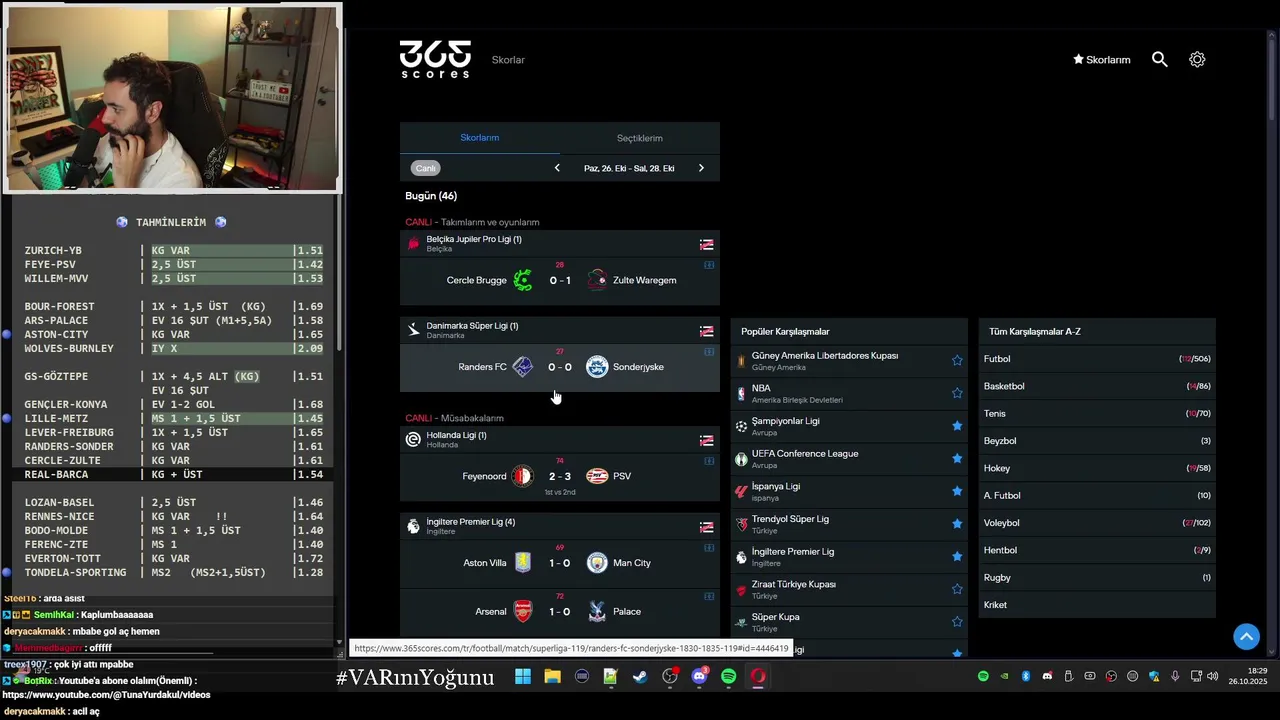Screen dimensions: 1280x720
Task: Click the Crystal Palace team crest
Action: 597,611
